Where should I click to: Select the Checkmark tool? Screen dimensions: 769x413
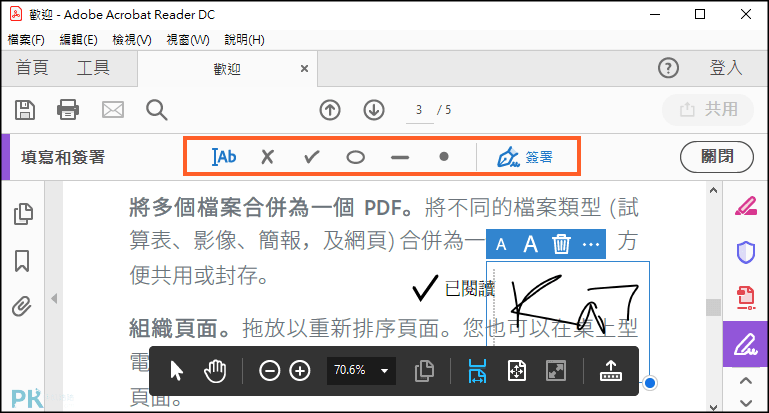click(x=311, y=157)
